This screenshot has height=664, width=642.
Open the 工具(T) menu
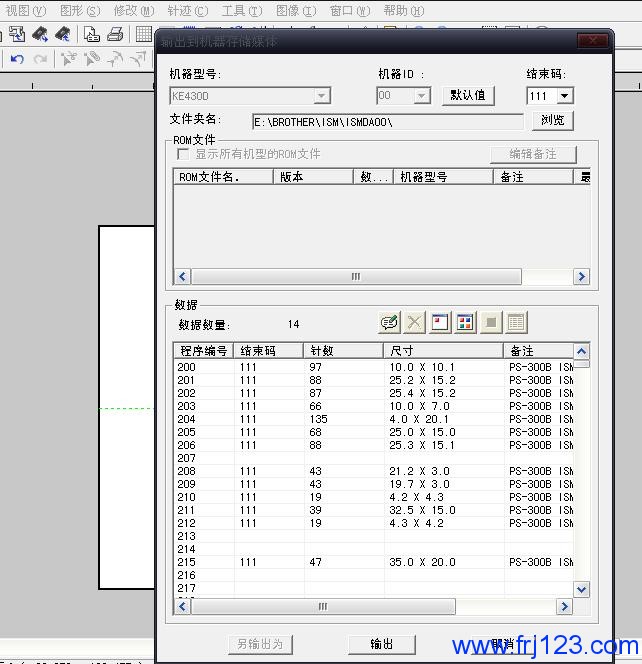[x=241, y=11]
